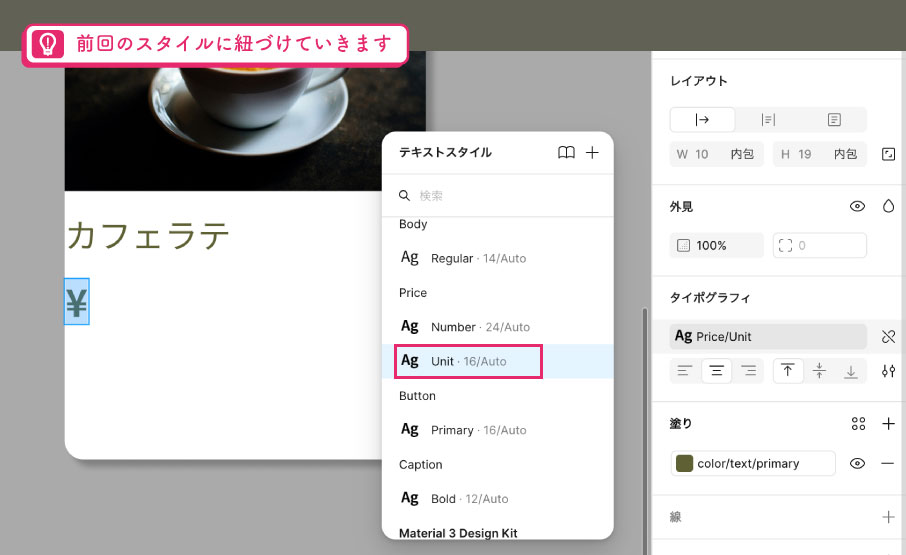Screen dimensions: 906x555
Task: Click the 100% opacity field
Action: 716,245
